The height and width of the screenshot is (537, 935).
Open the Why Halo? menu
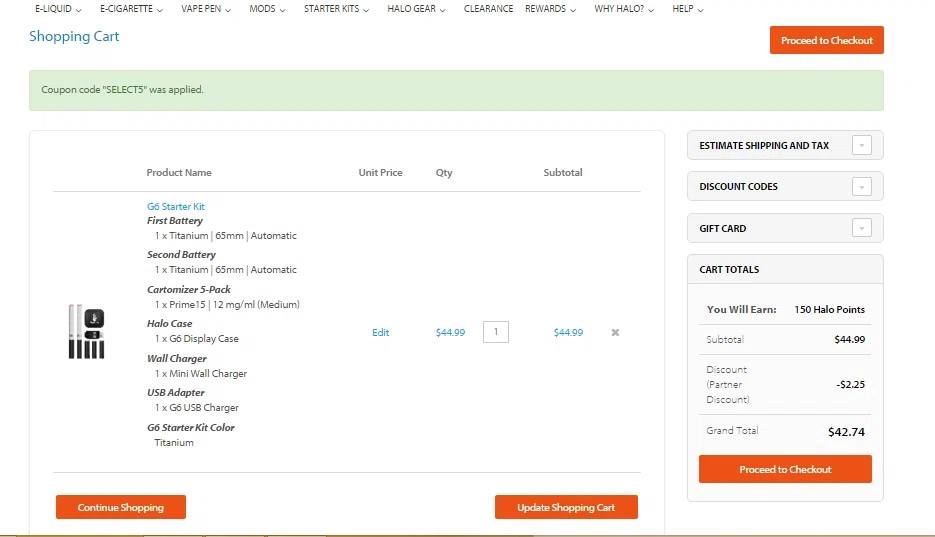coord(624,9)
